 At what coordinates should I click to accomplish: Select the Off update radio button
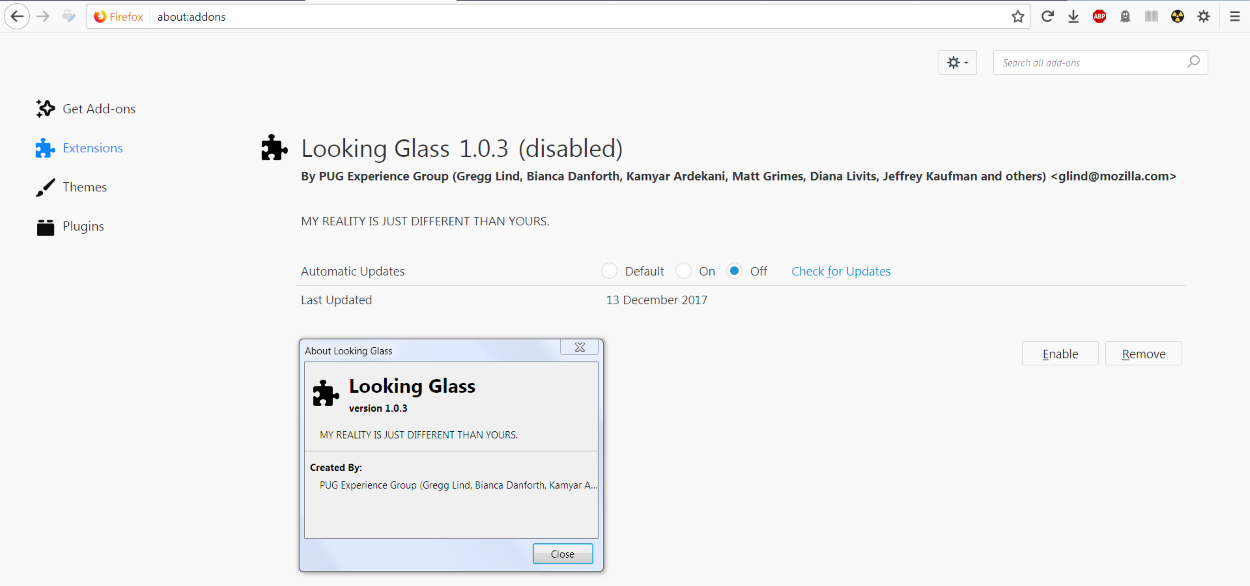tap(734, 271)
